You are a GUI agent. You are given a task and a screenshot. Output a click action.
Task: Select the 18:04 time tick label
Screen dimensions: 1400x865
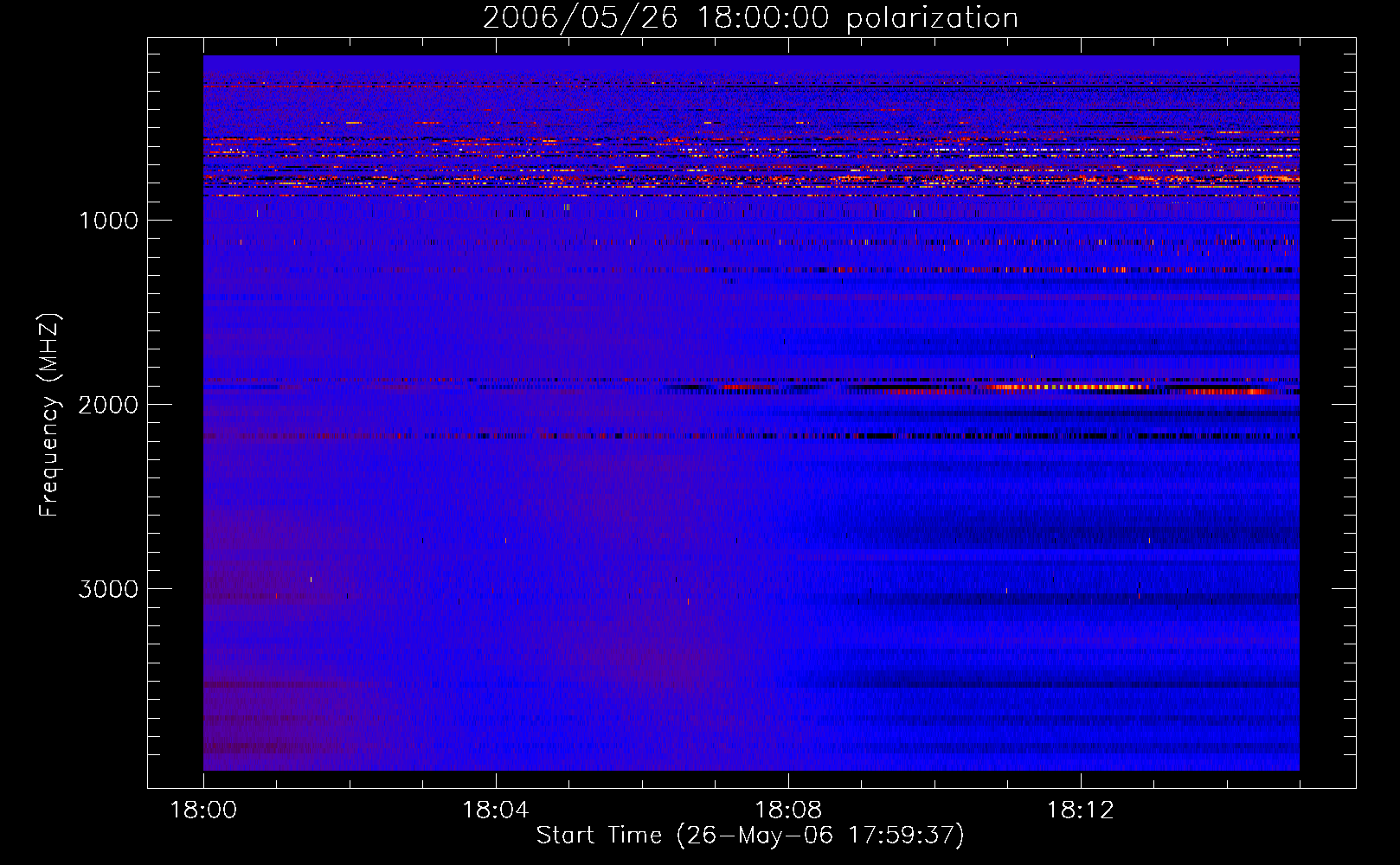point(496,811)
